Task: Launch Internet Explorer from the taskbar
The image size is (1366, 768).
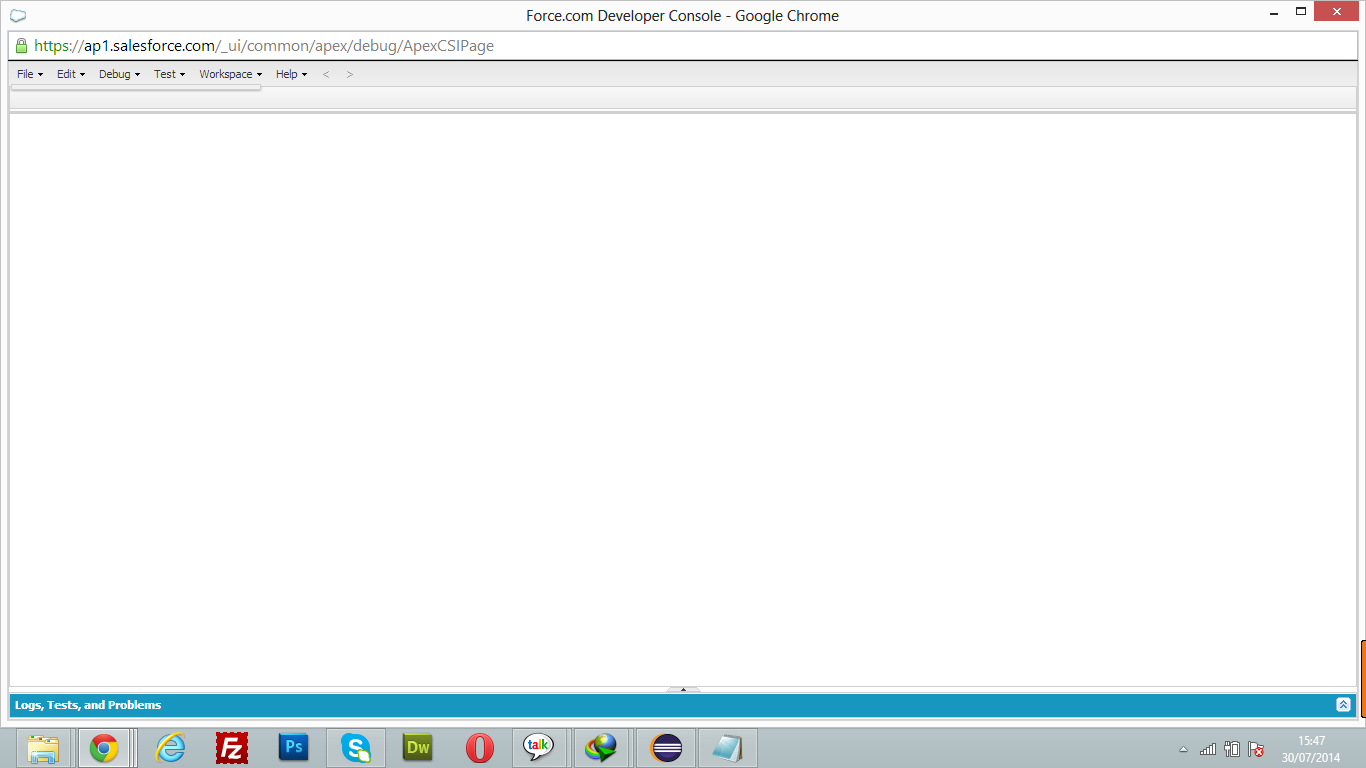Action: (171, 748)
